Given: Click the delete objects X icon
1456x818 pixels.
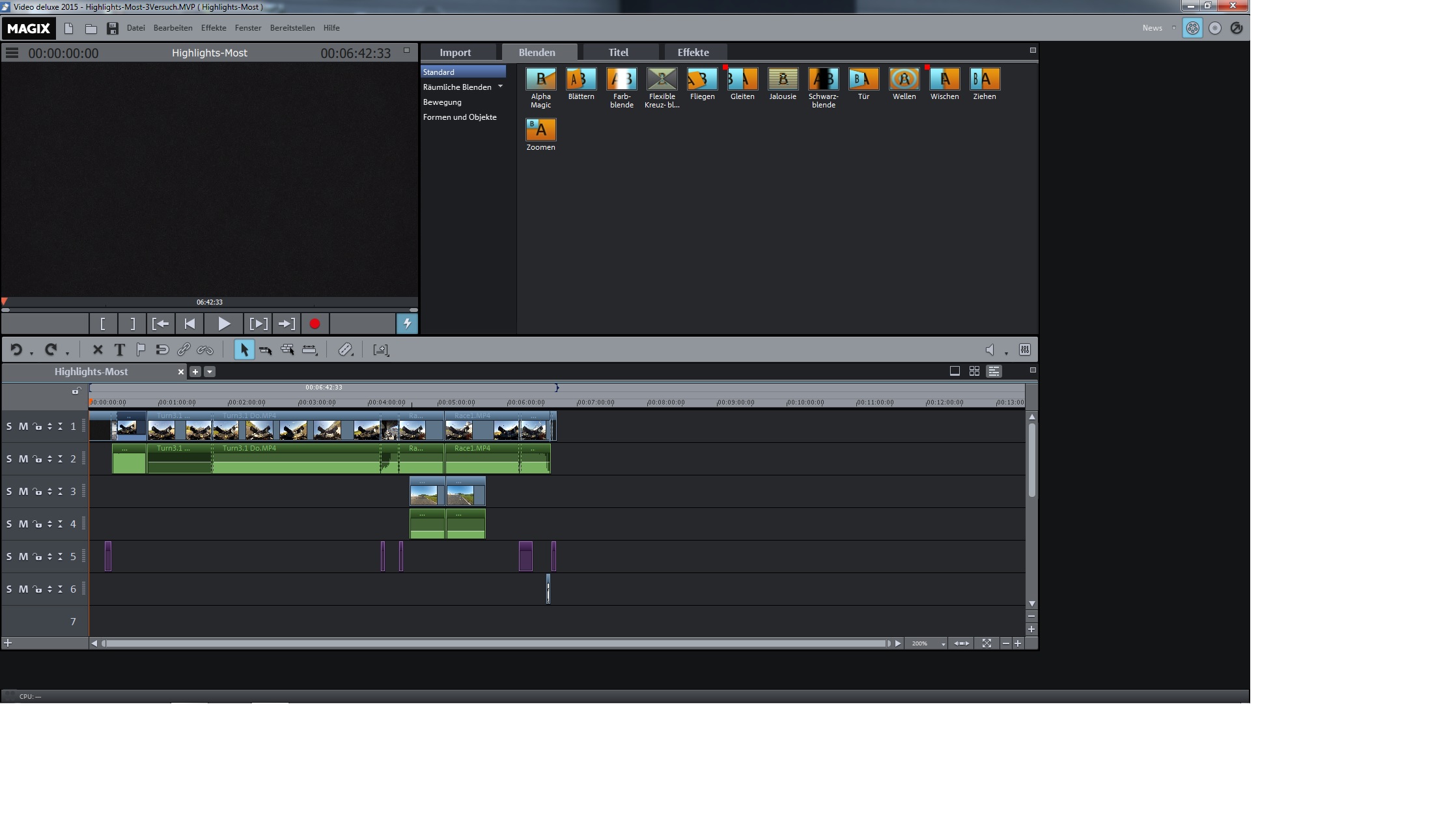Looking at the screenshot, I should click(98, 350).
